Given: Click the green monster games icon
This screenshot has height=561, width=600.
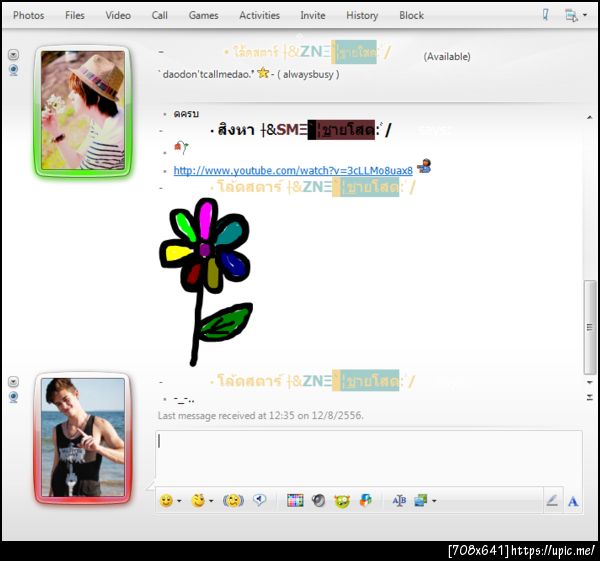Looking at the screenshot, I should click(x=342, y=501).
